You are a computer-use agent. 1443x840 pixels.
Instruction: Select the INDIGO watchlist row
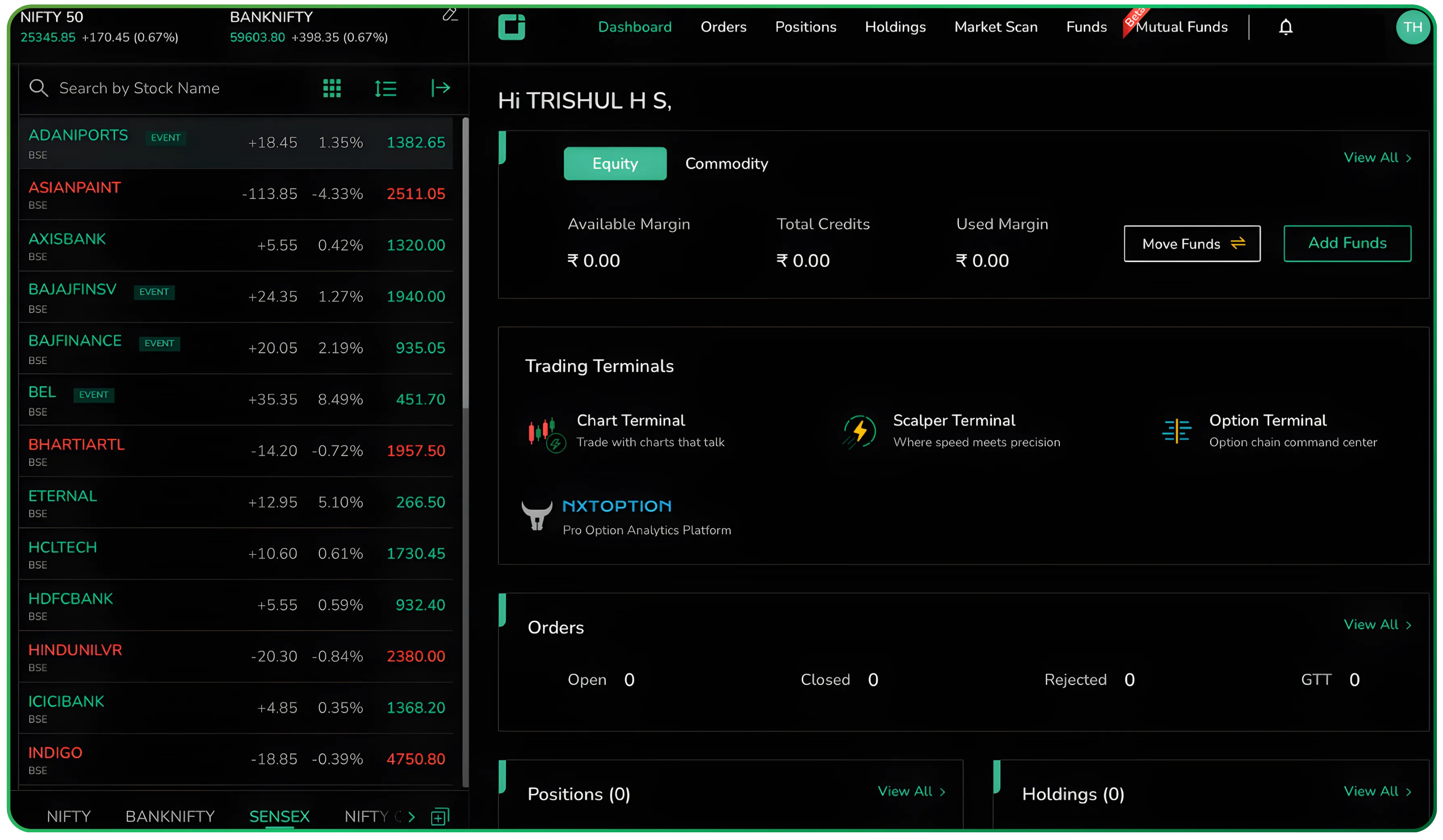click(236, 760)
